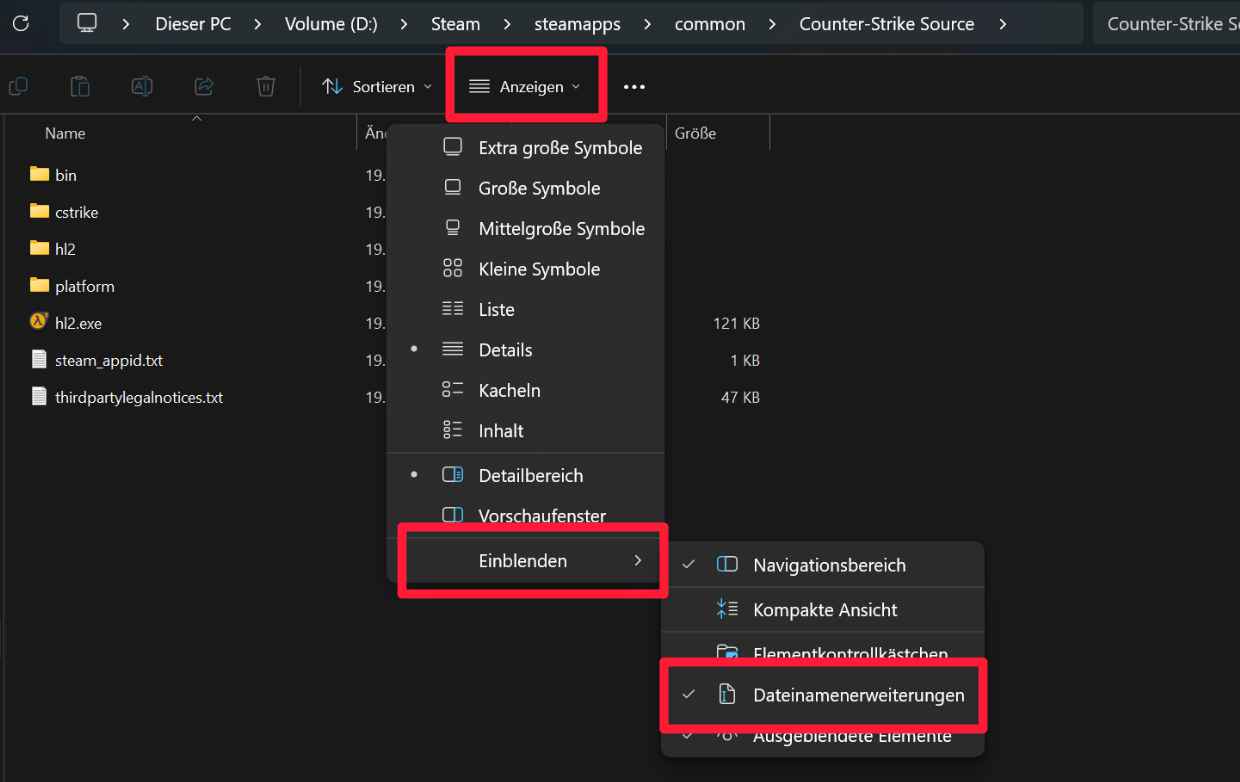Click the paste clipboard icon

click(80, 87)
